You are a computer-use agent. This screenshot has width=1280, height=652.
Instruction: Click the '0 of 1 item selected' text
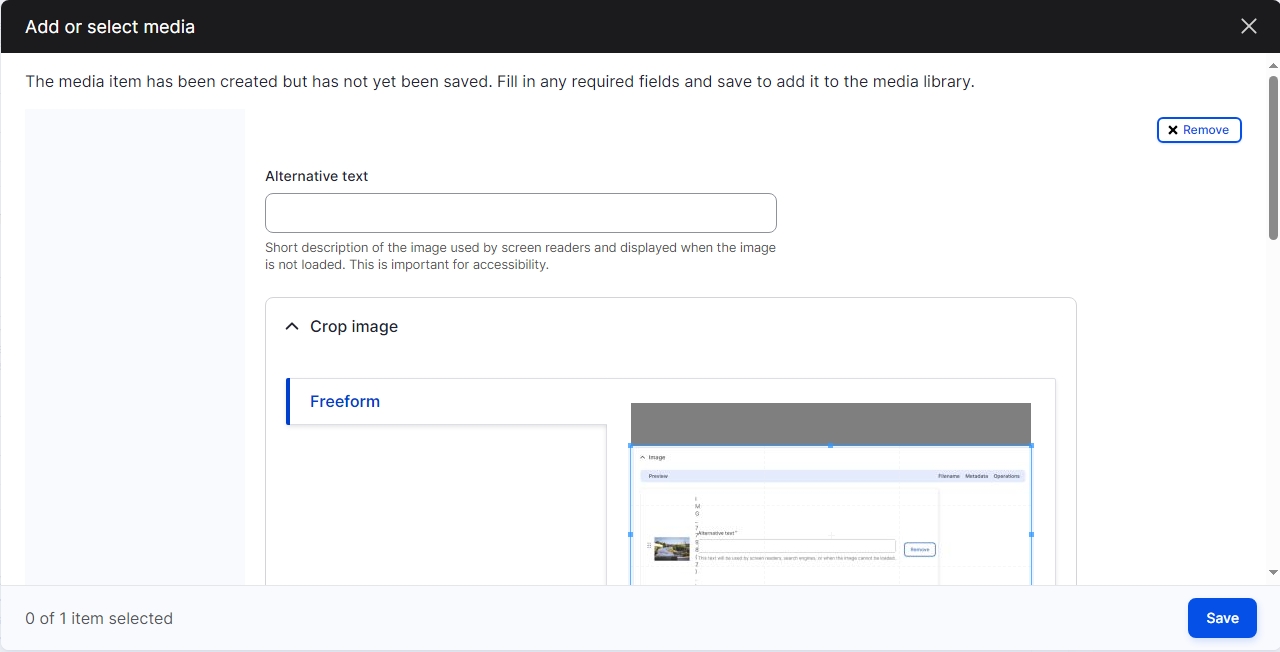tap(99, 619)
